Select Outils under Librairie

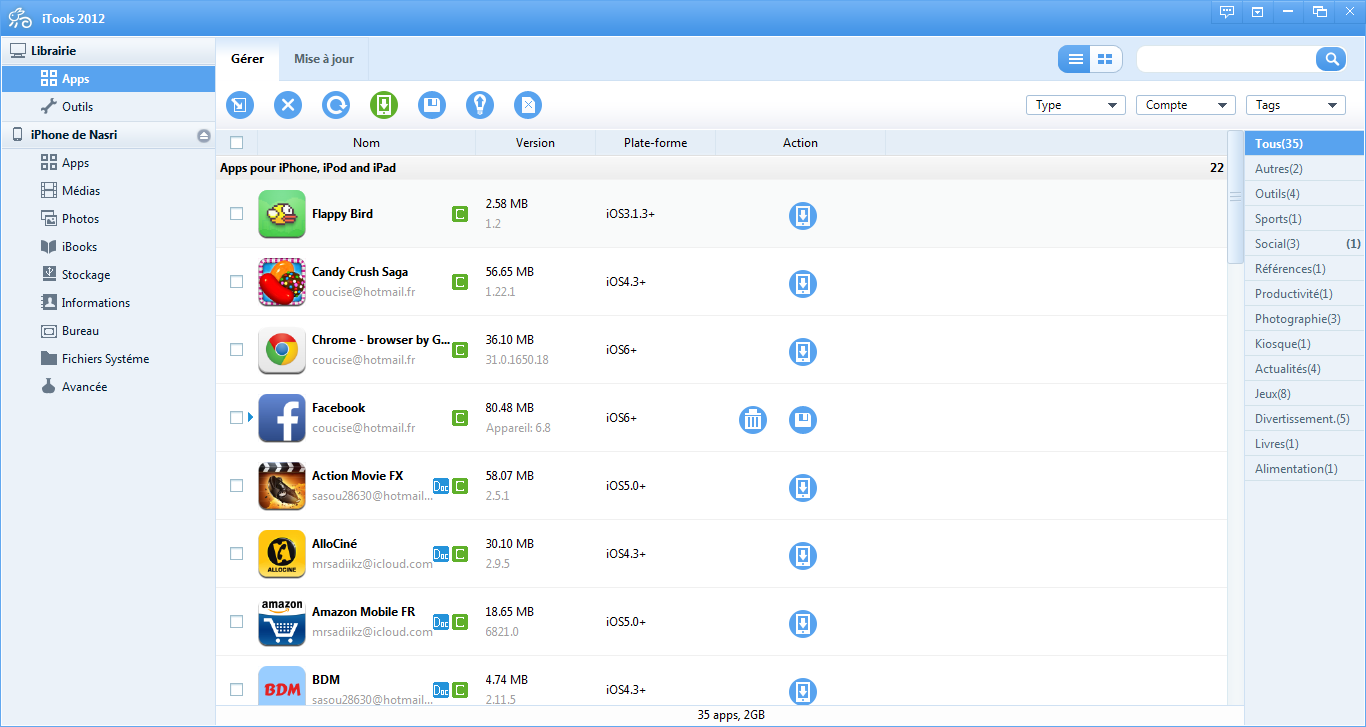click(108, 107)
